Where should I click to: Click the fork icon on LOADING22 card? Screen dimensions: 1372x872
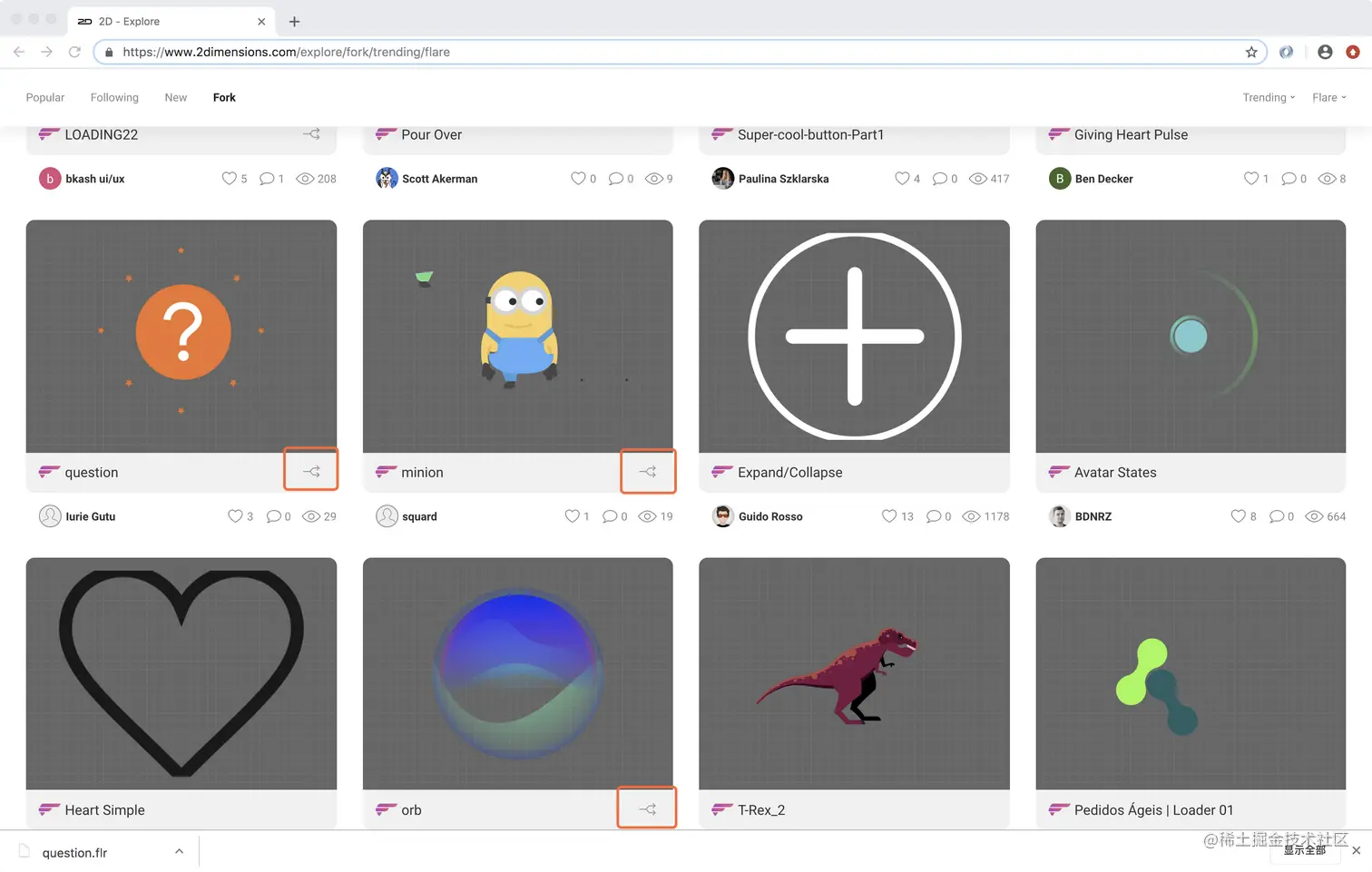point(311,134)
